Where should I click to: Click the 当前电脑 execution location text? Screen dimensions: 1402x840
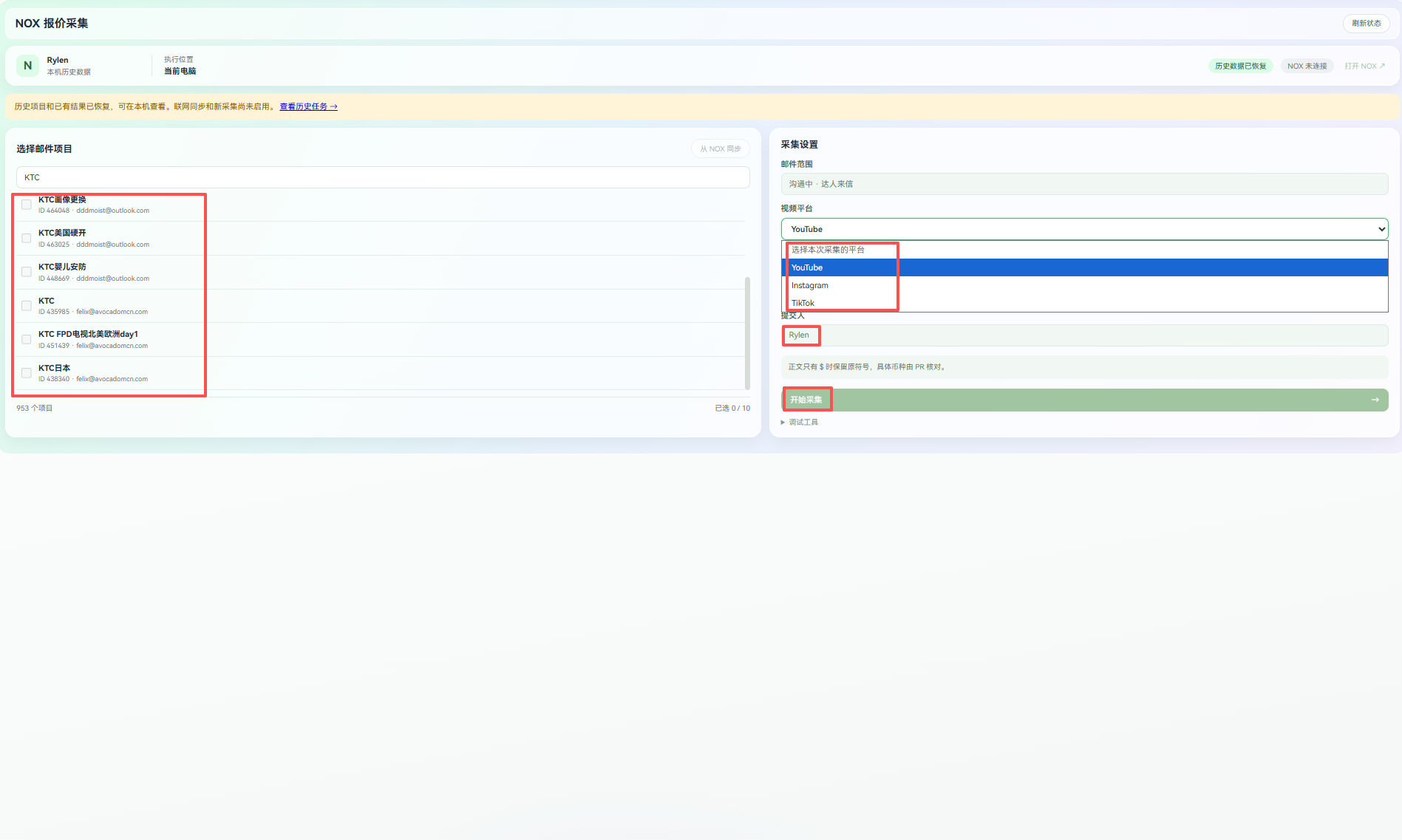coord(180,72)
